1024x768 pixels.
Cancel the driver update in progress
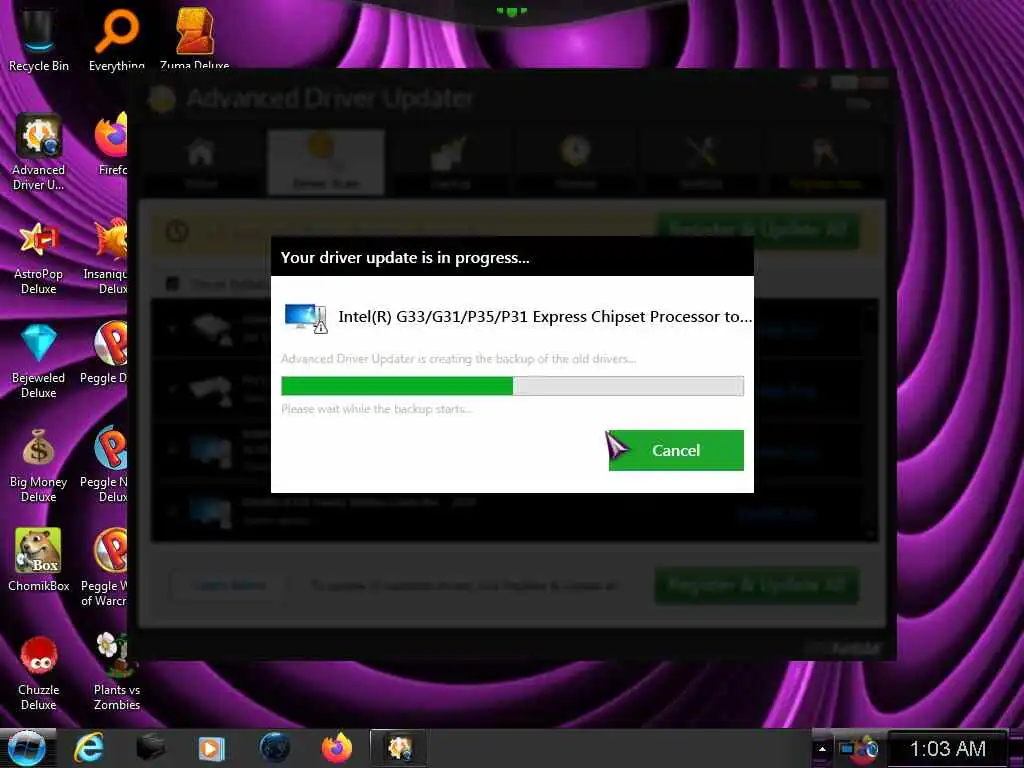(x=676, y=450)
